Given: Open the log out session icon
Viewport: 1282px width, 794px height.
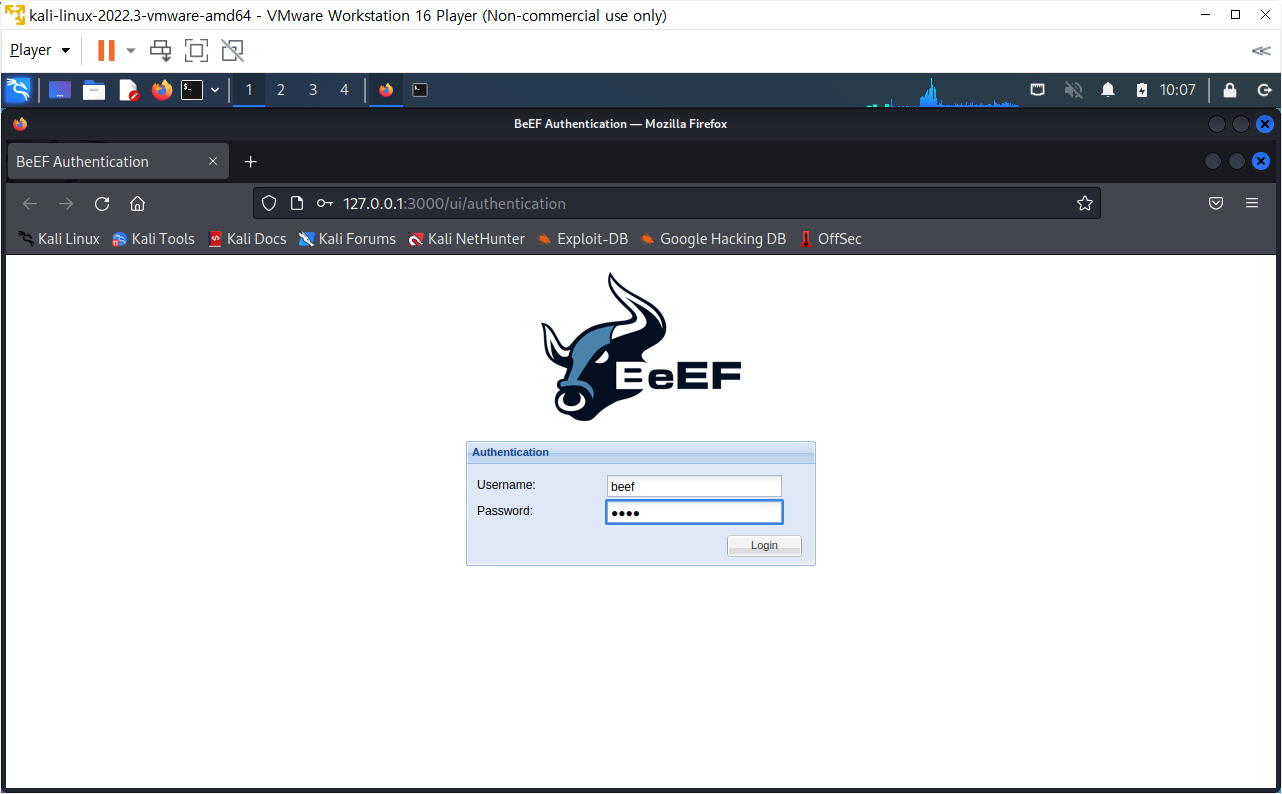Looking at the screenshot, I should (x=1264, y=90).
